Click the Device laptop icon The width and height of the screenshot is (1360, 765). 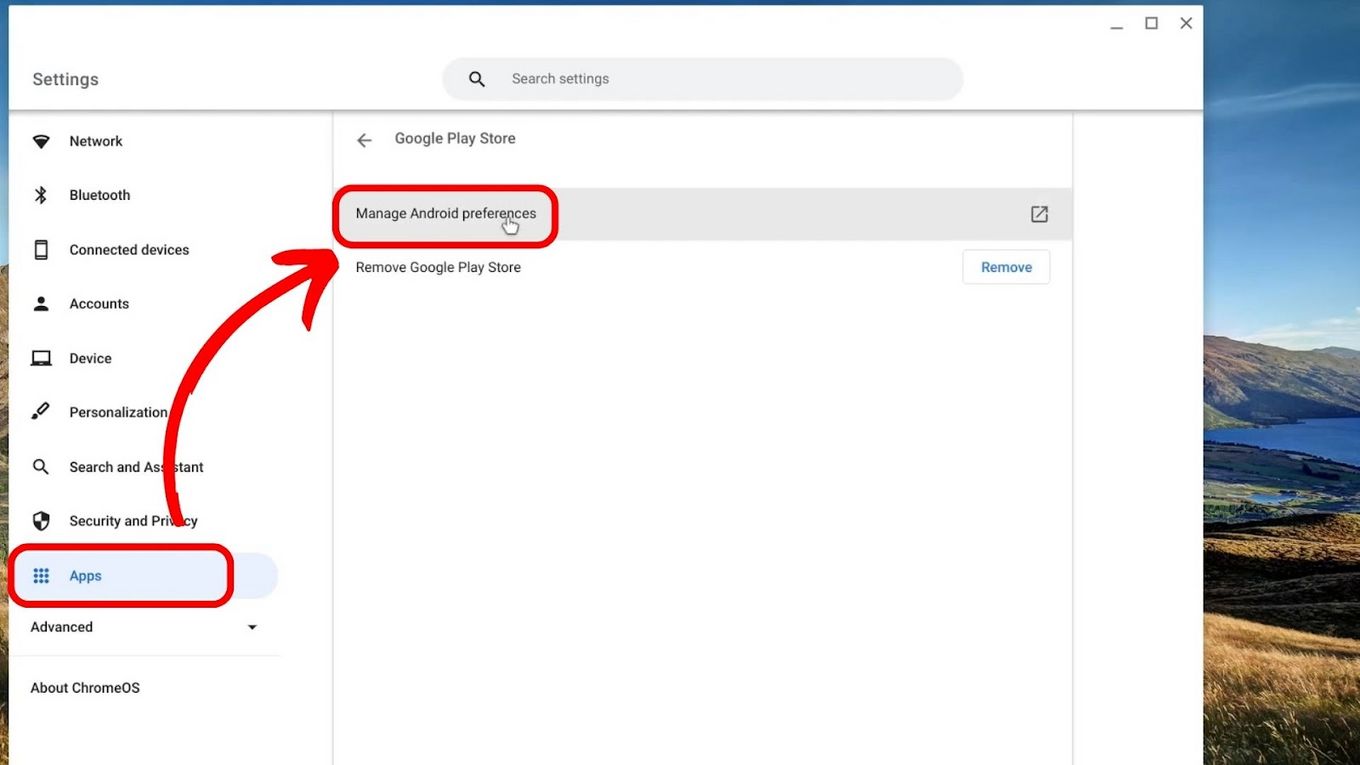click(x=41, y=357)
